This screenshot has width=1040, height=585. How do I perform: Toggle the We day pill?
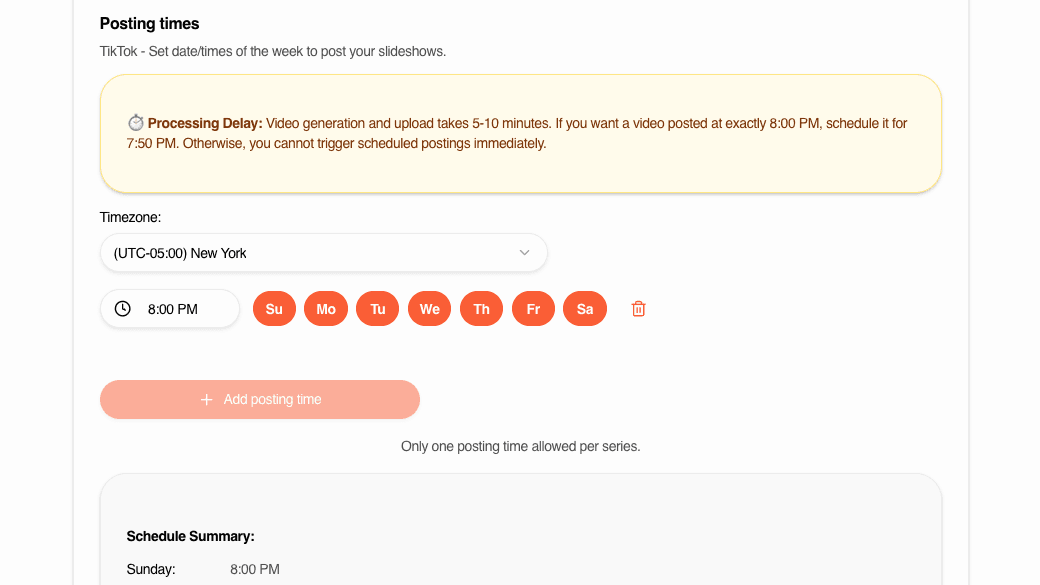[x=430, y=308]
